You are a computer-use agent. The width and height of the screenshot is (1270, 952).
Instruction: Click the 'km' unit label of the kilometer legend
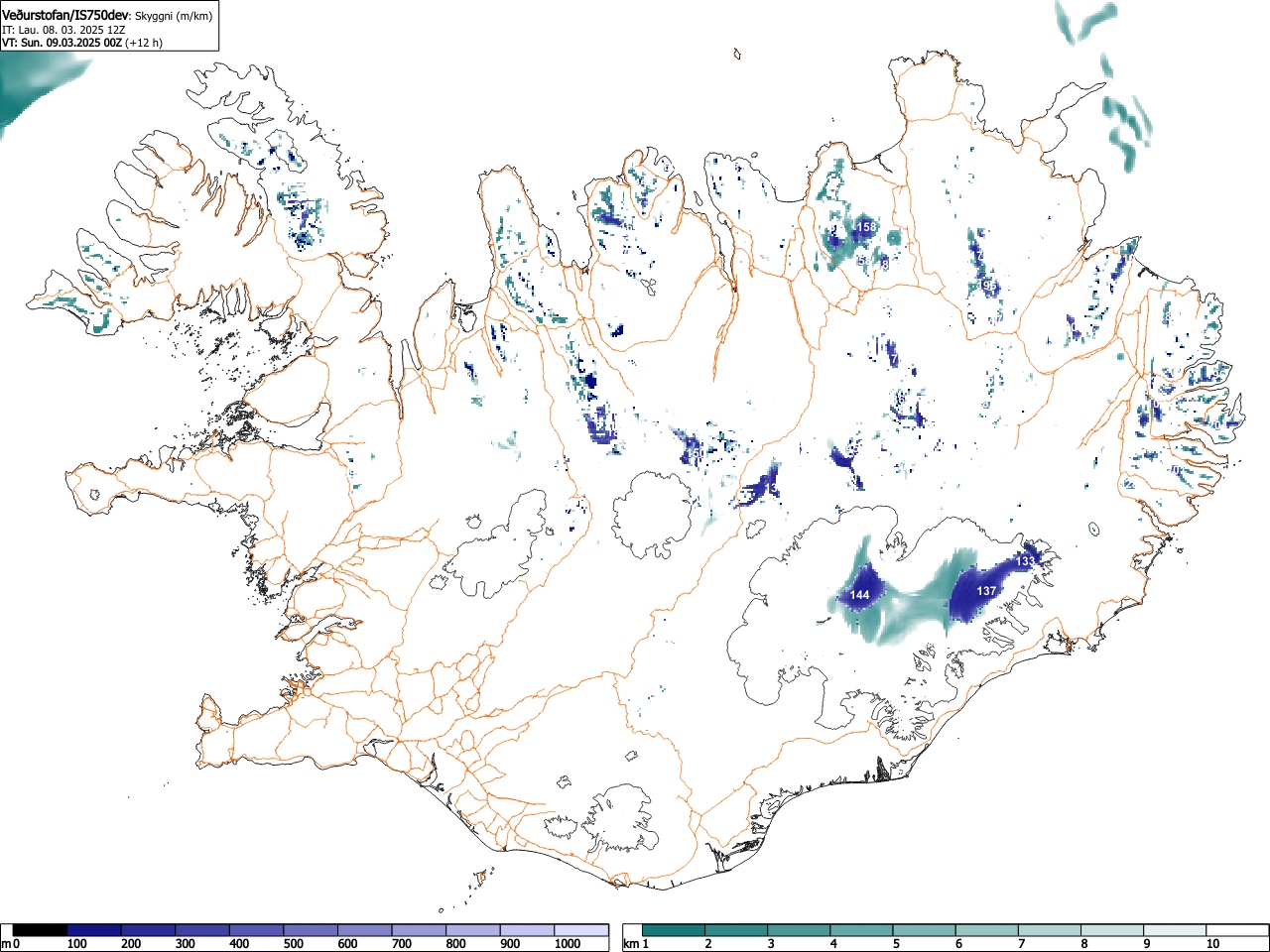tap(631, 944)
